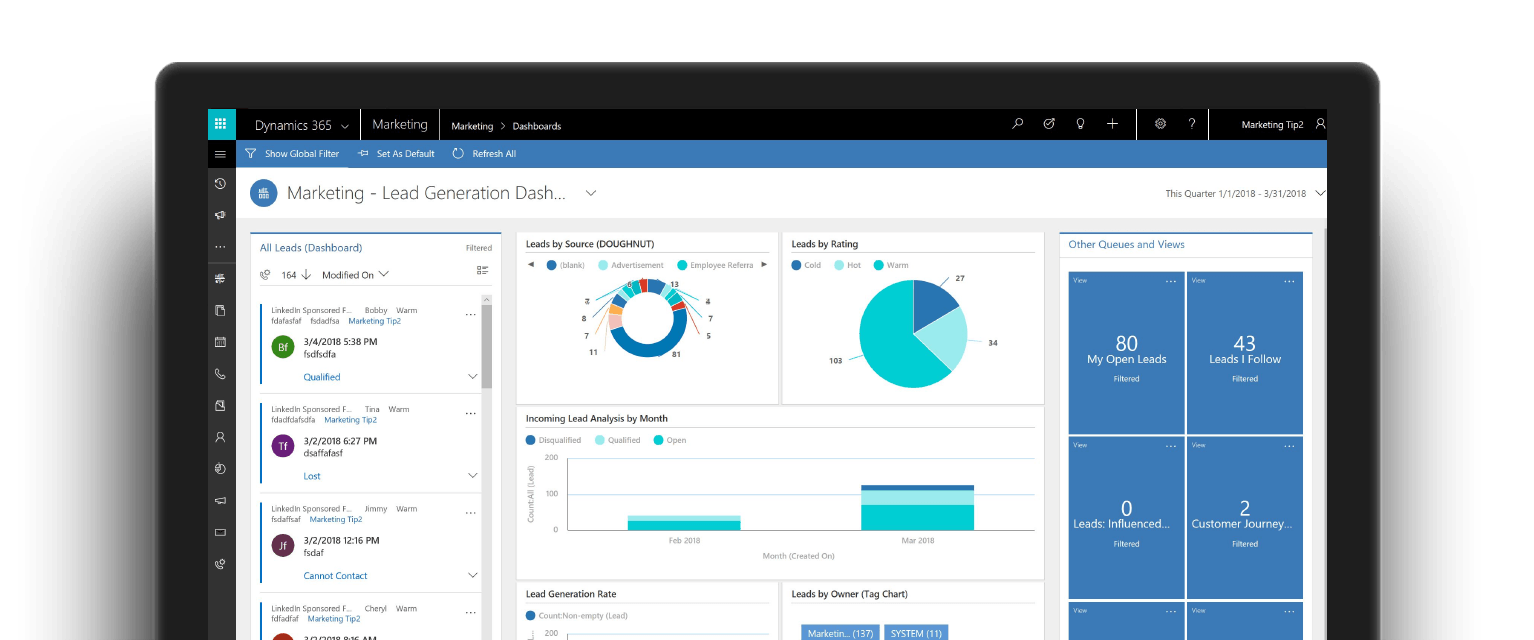
Task: Open the Leads I Follow tile
Action: pos(1245,352)
